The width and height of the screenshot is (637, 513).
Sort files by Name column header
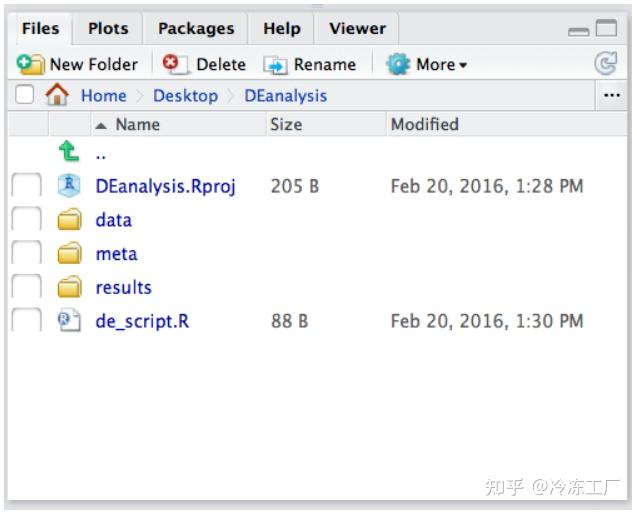tap(137, 124)
